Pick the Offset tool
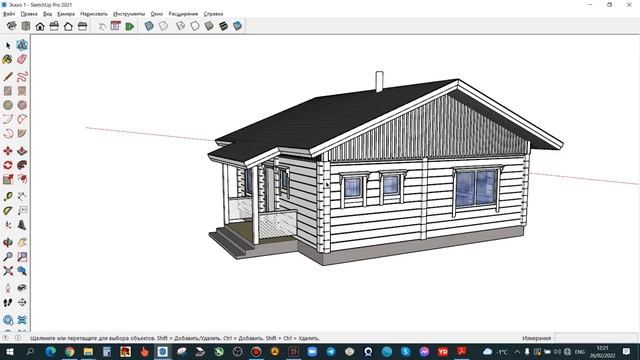 click(22, 179)
